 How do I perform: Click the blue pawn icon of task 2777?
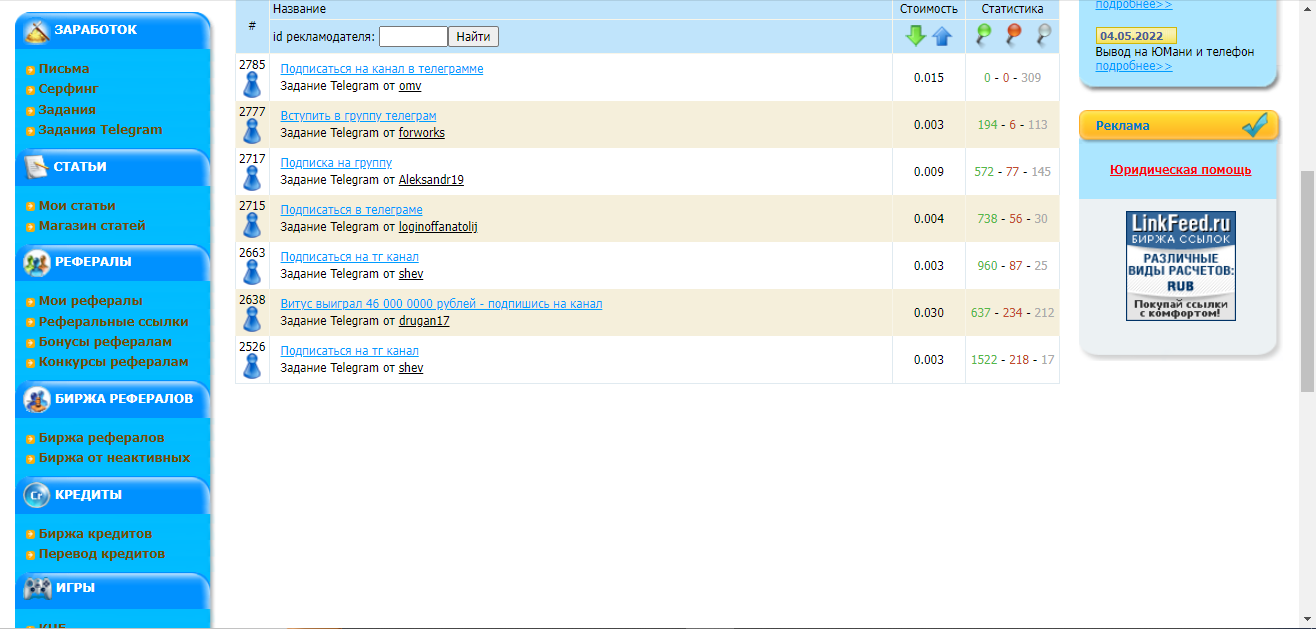[x=252, y=131]
